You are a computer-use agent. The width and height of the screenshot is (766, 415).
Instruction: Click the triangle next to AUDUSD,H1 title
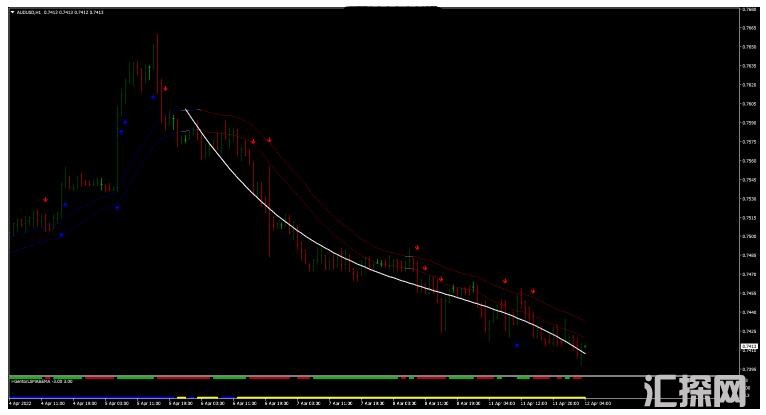click(x=12, y=12)
